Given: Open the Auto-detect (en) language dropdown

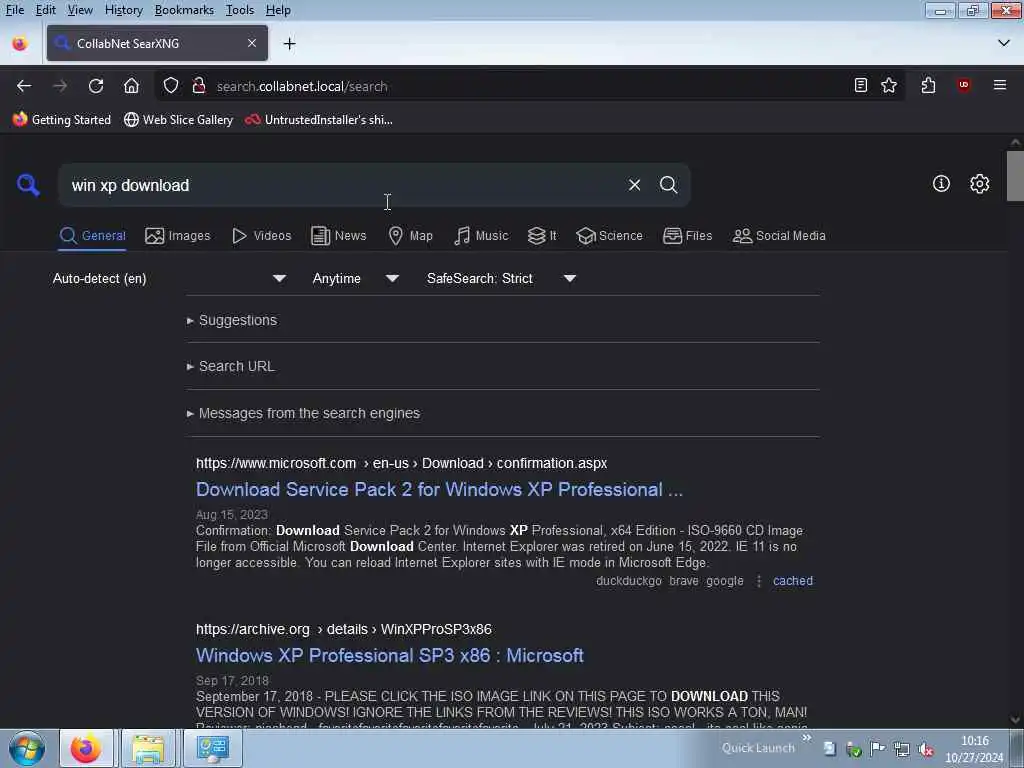Looking at the screenshot, I should coord(169,278).
